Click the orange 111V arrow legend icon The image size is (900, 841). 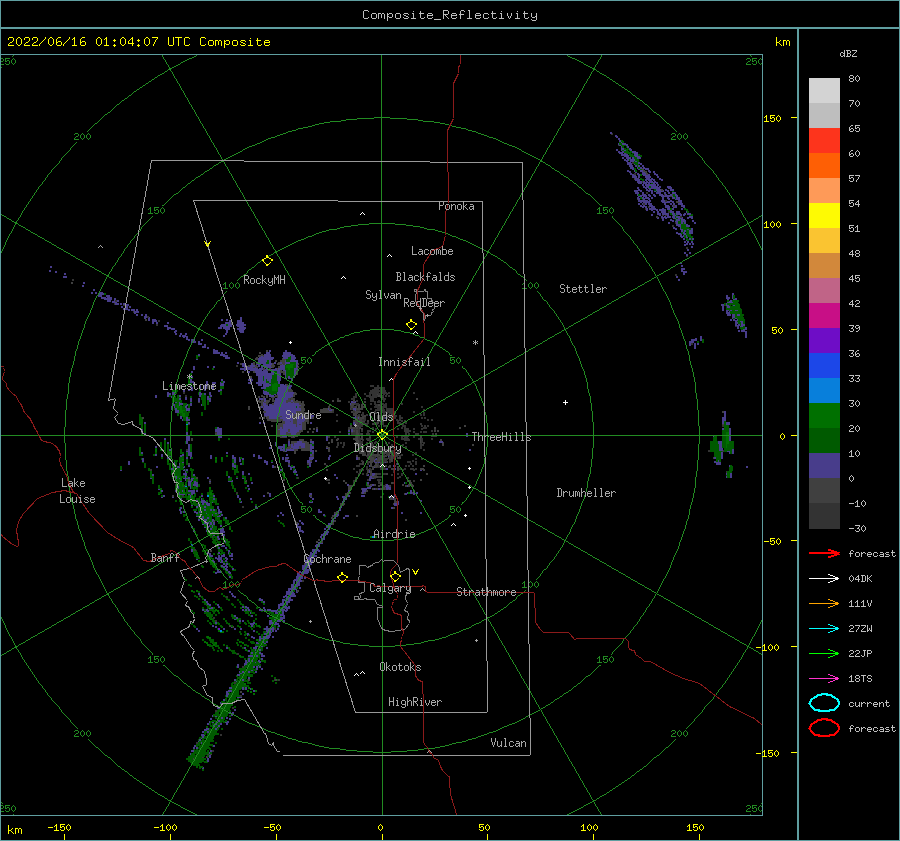(x=824, y=603)
